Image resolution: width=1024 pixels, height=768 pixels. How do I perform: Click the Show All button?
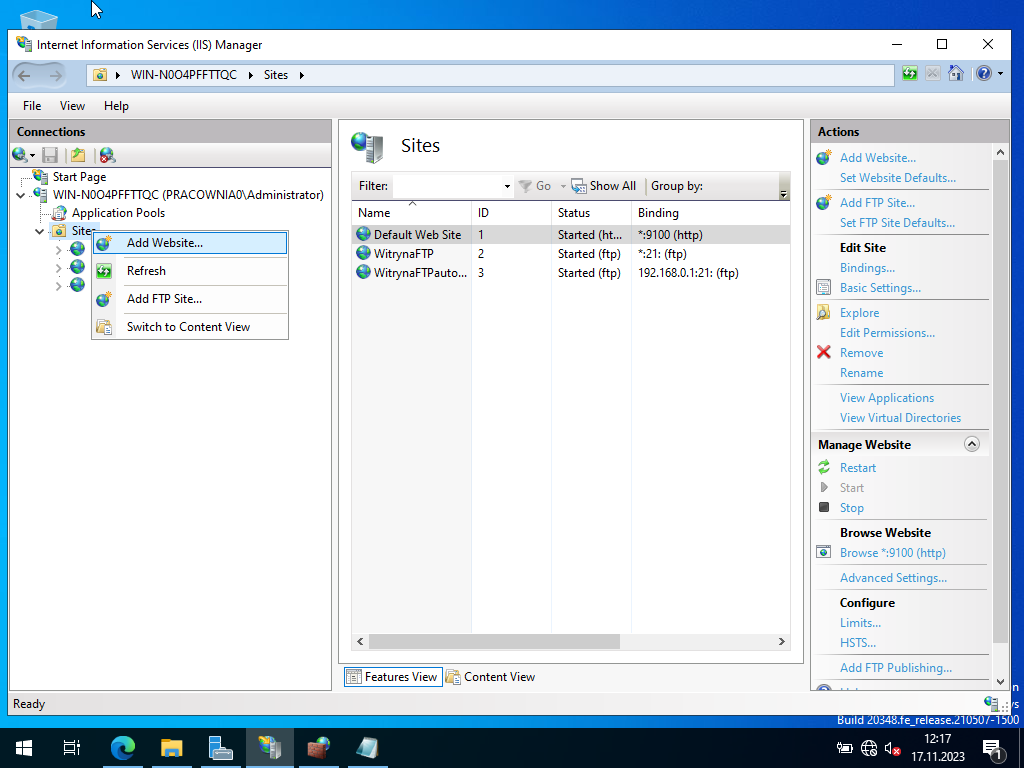coord(603,186)
